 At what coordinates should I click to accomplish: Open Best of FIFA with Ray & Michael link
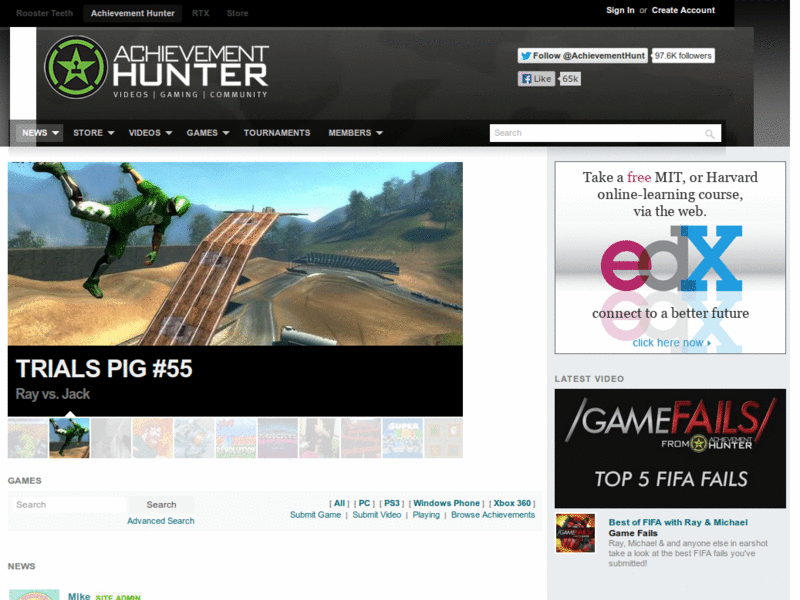click(x=678, y=522)
